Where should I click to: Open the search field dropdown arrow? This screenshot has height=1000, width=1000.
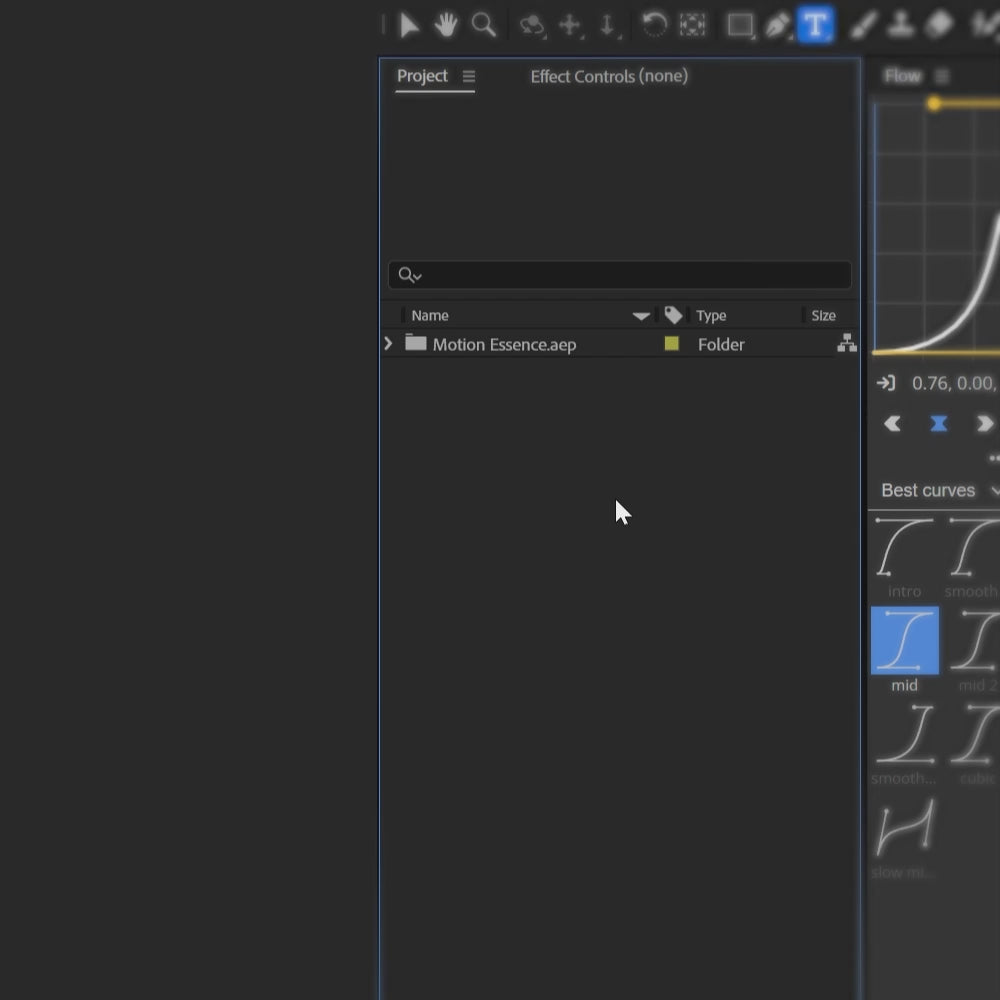coord(415,274)
